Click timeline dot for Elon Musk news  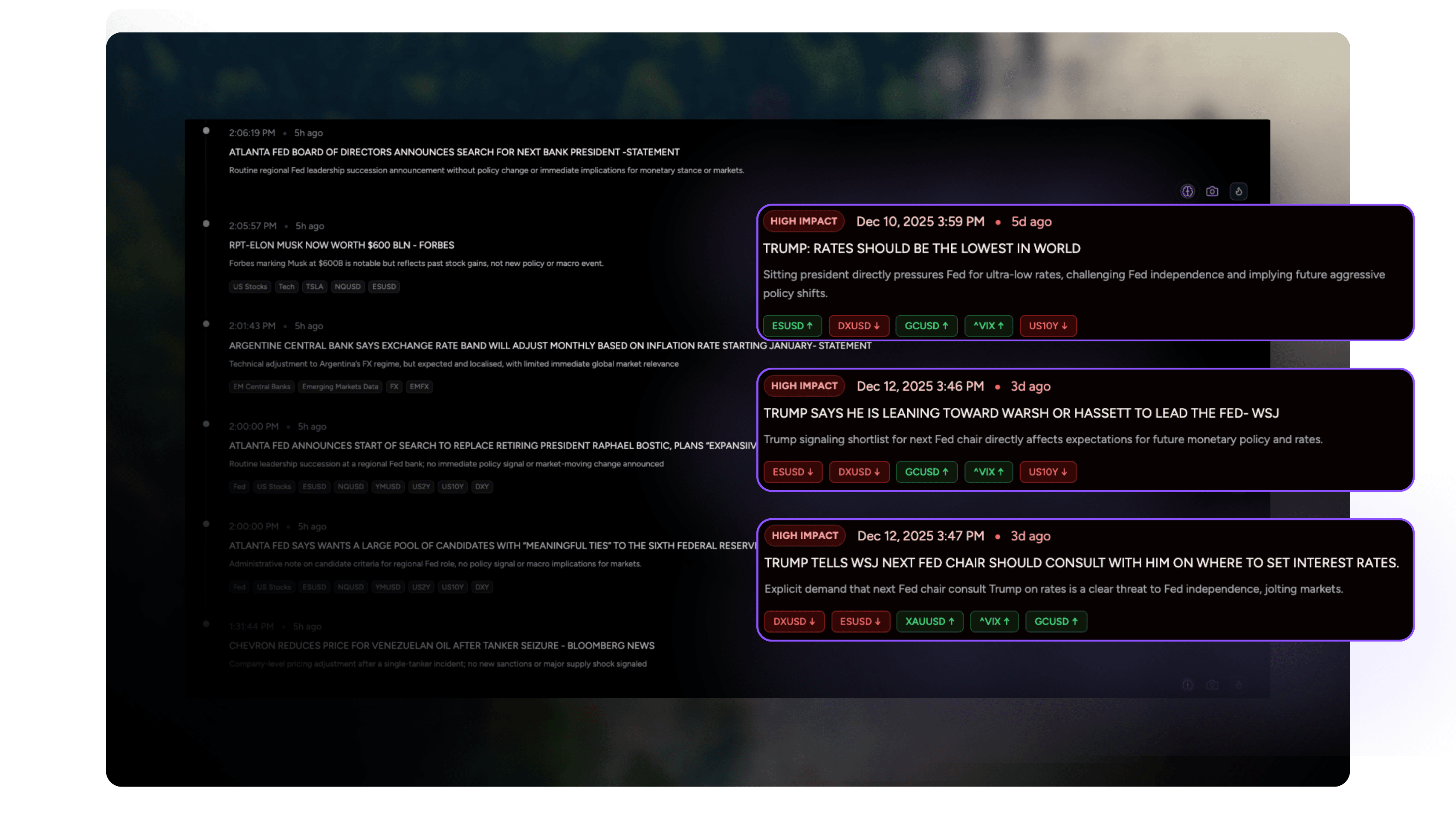(206, 224)
